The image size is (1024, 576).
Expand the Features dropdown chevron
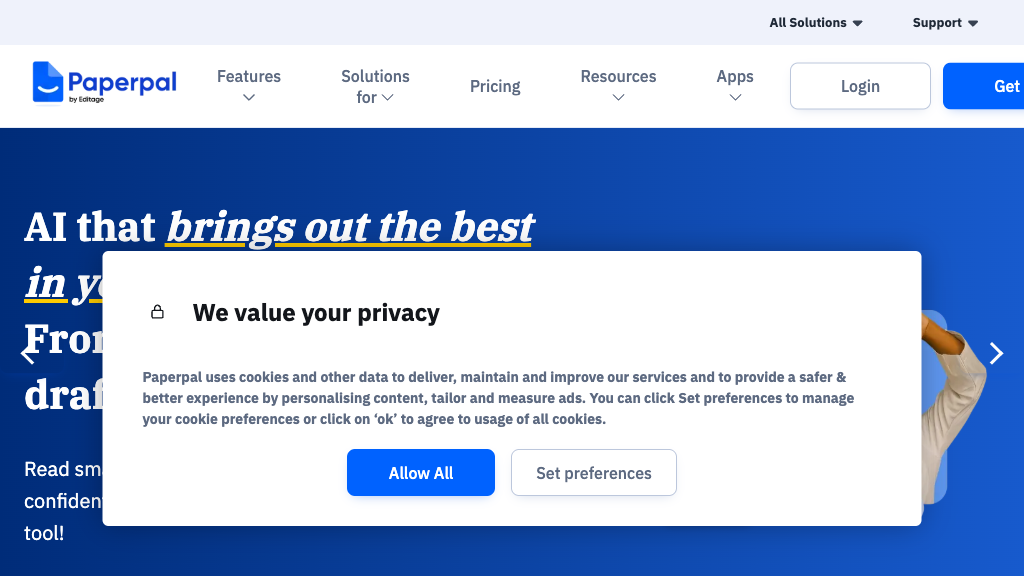[248, 95]
